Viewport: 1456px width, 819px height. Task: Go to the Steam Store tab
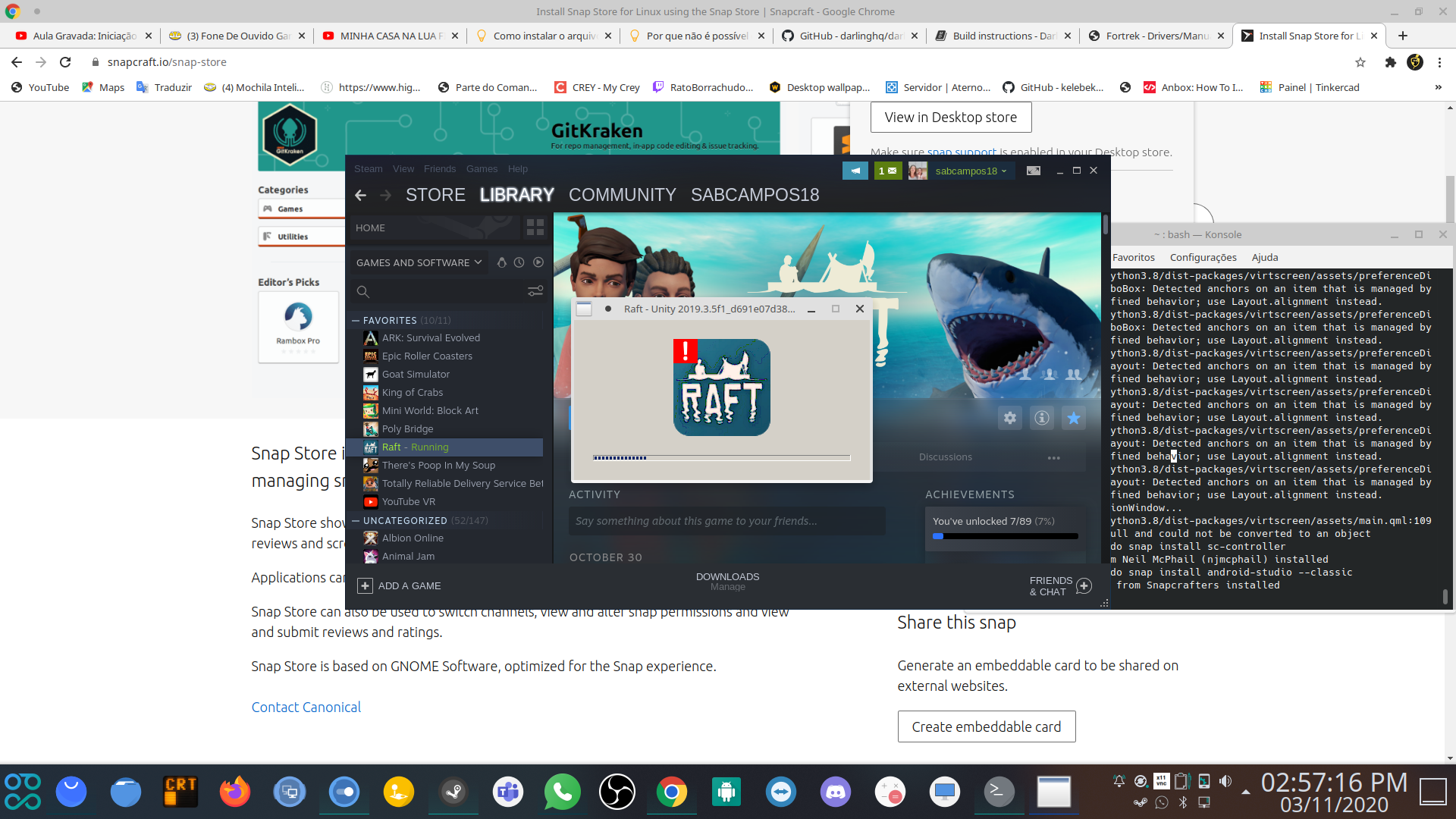point(435,195)
